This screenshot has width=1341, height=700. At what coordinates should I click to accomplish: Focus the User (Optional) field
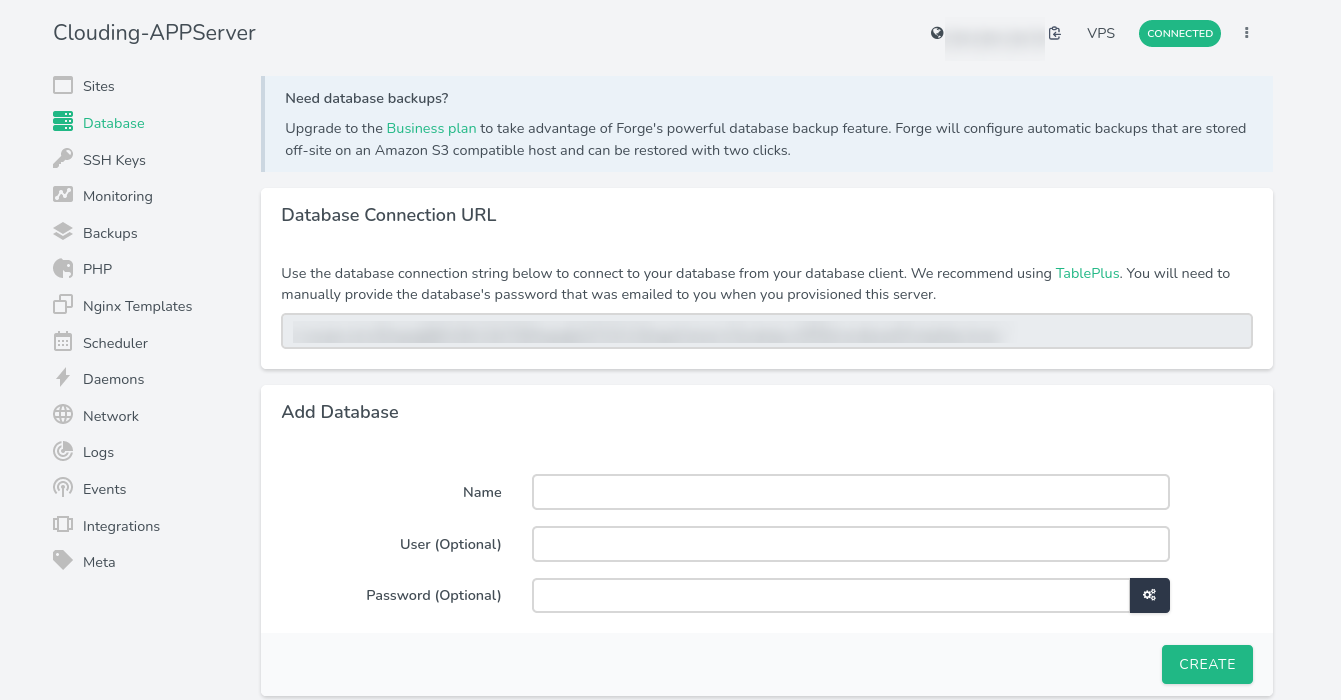[851, 544]
